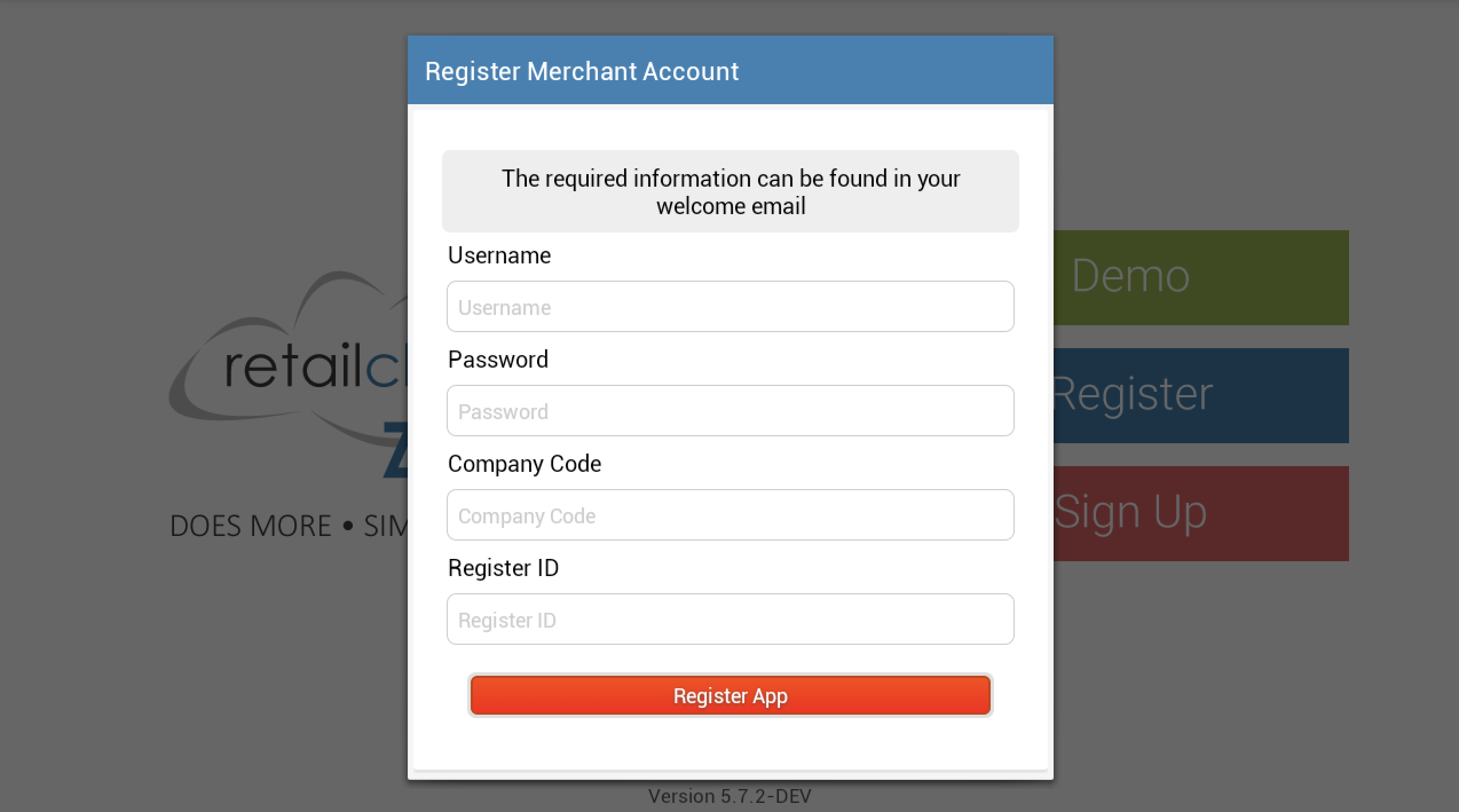Click the Password label text
Screen dimensions: 1459x812
(498, 360)
